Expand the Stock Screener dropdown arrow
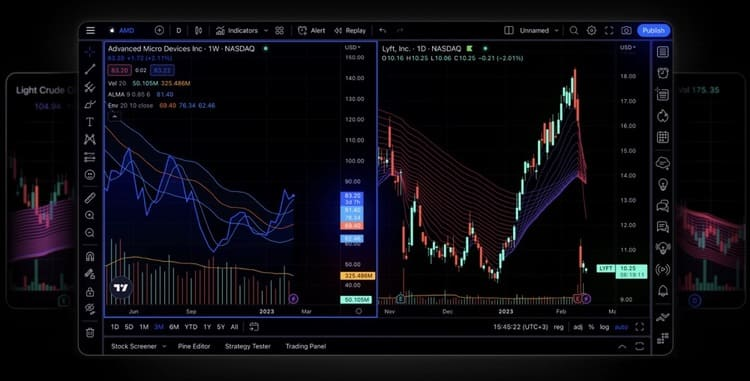Image resolution: width=750 pixels, height=381 pixels. [x=164, y=347]
